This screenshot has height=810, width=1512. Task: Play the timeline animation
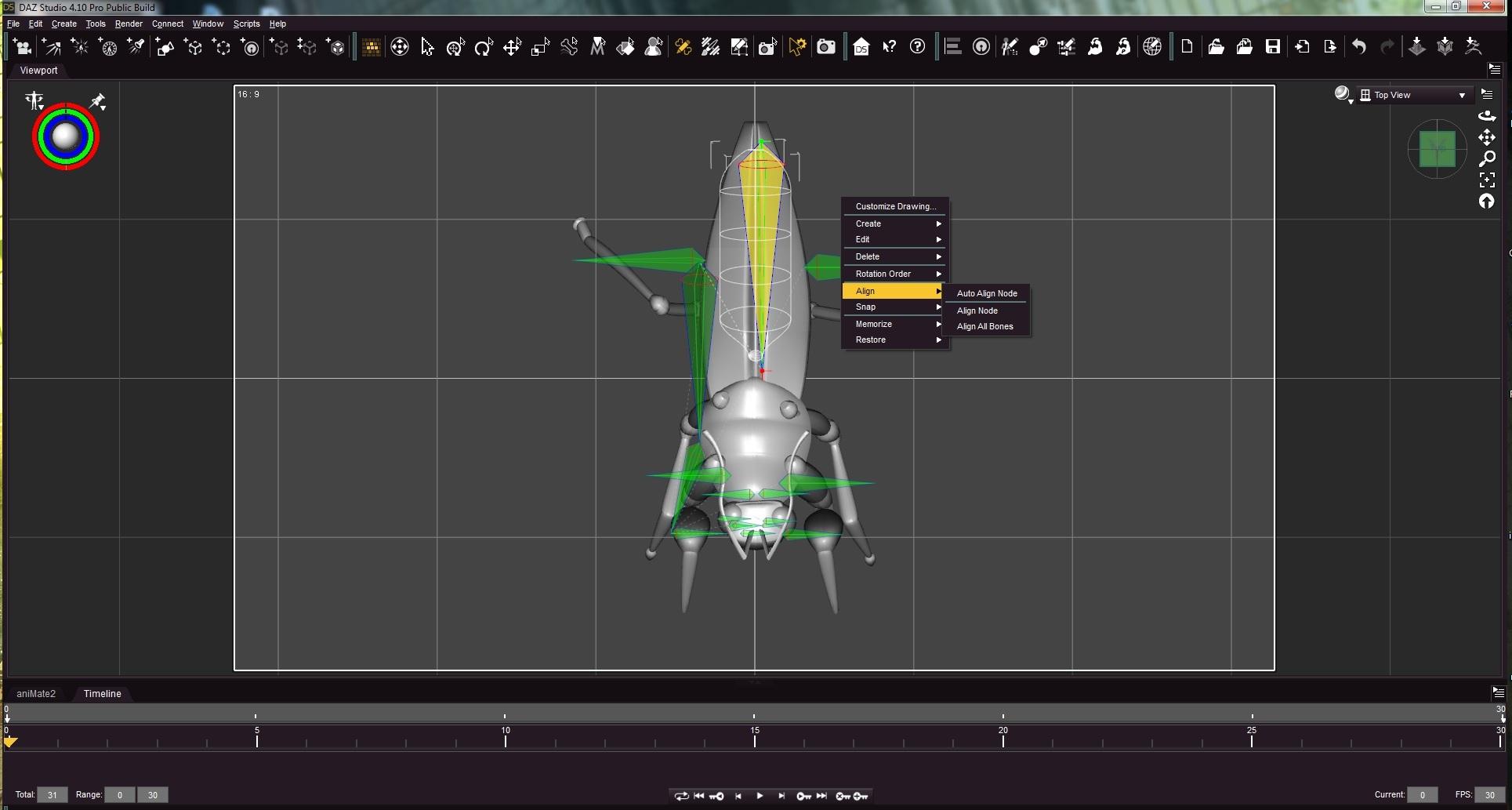click(x=760, y=796)
